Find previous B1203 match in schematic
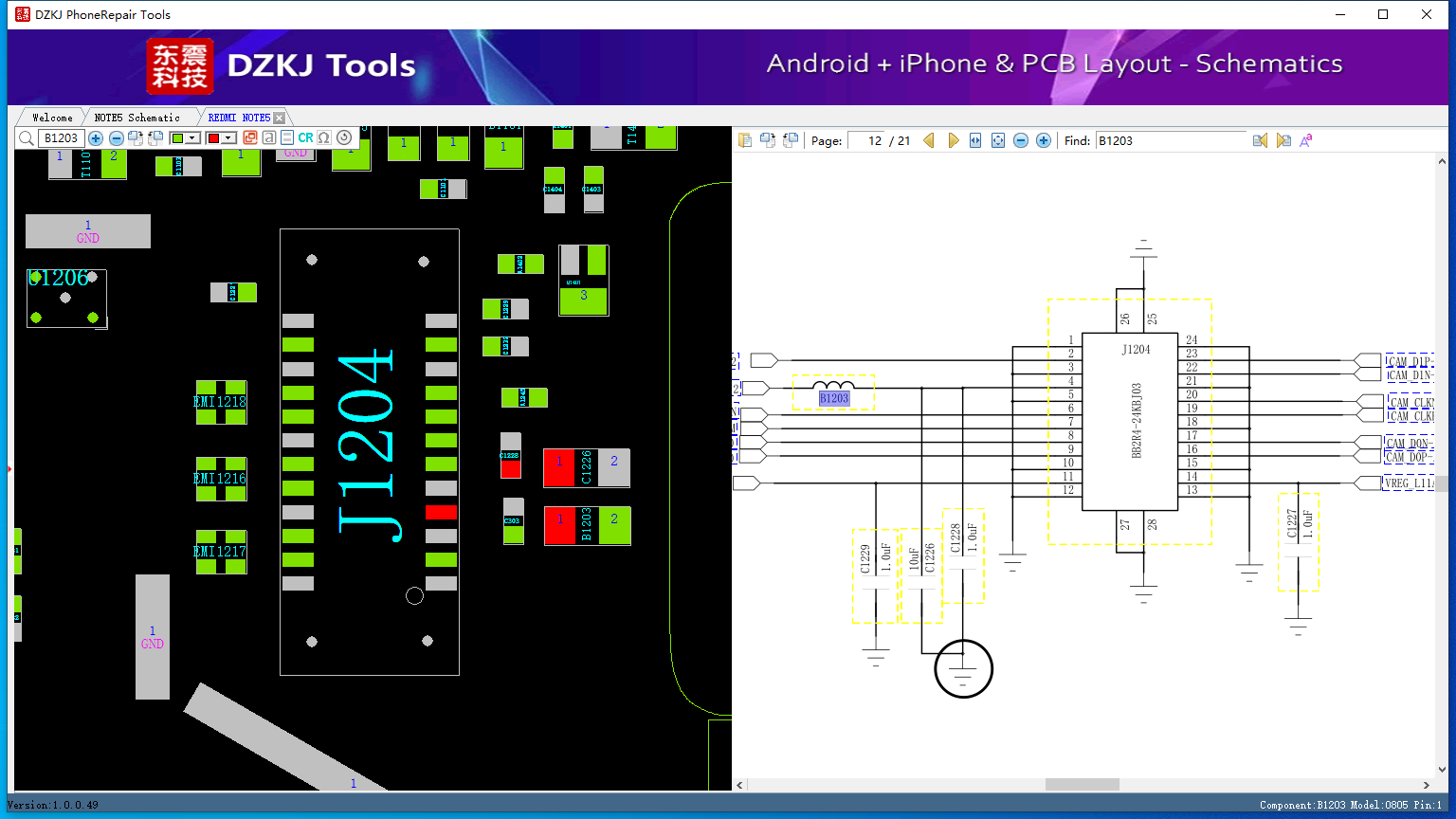 click(1260, 140)
